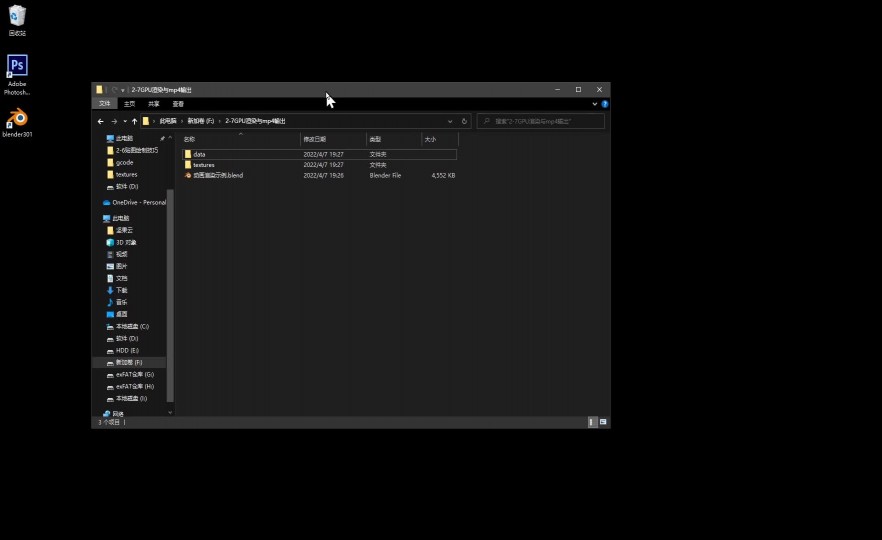Launch the blender301 desktop shortcut
Image resolution: width=882 pixels, height=540 pixels.
[x=17, y=123]
